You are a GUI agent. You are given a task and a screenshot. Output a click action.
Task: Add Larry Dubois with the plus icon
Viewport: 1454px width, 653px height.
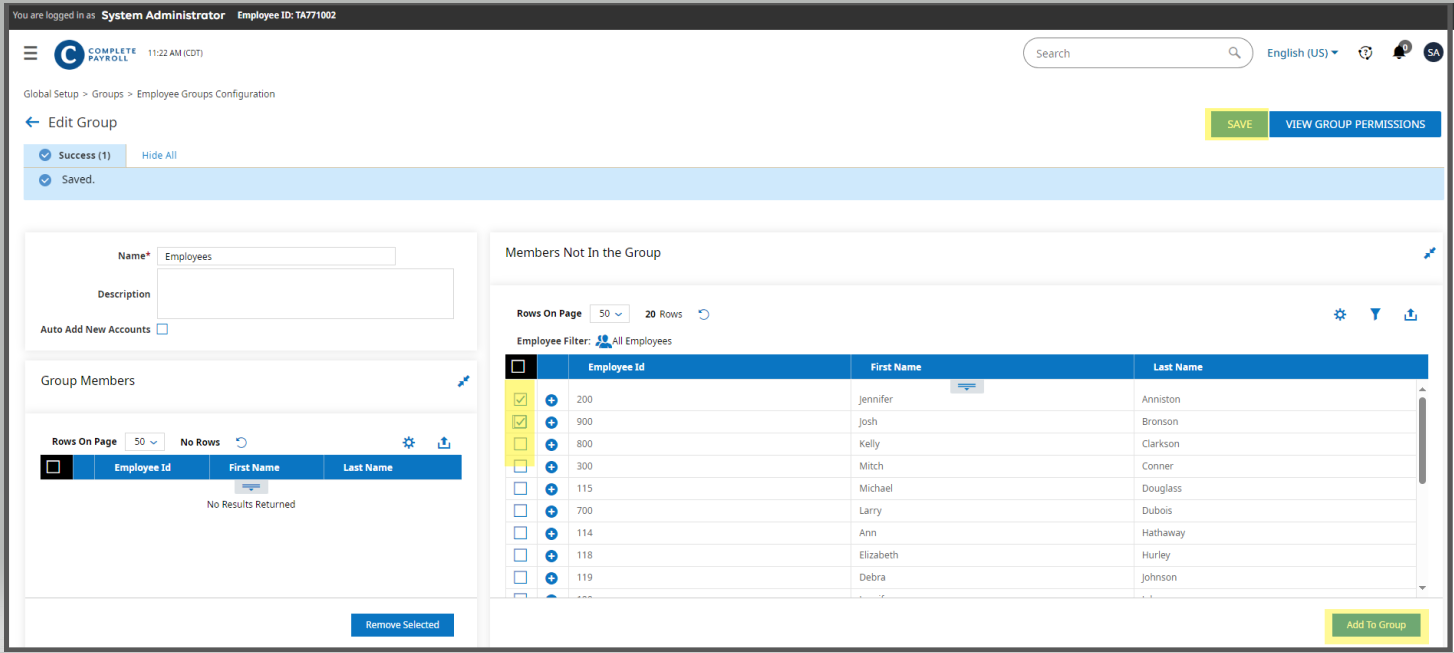click(x=551, y=511)
